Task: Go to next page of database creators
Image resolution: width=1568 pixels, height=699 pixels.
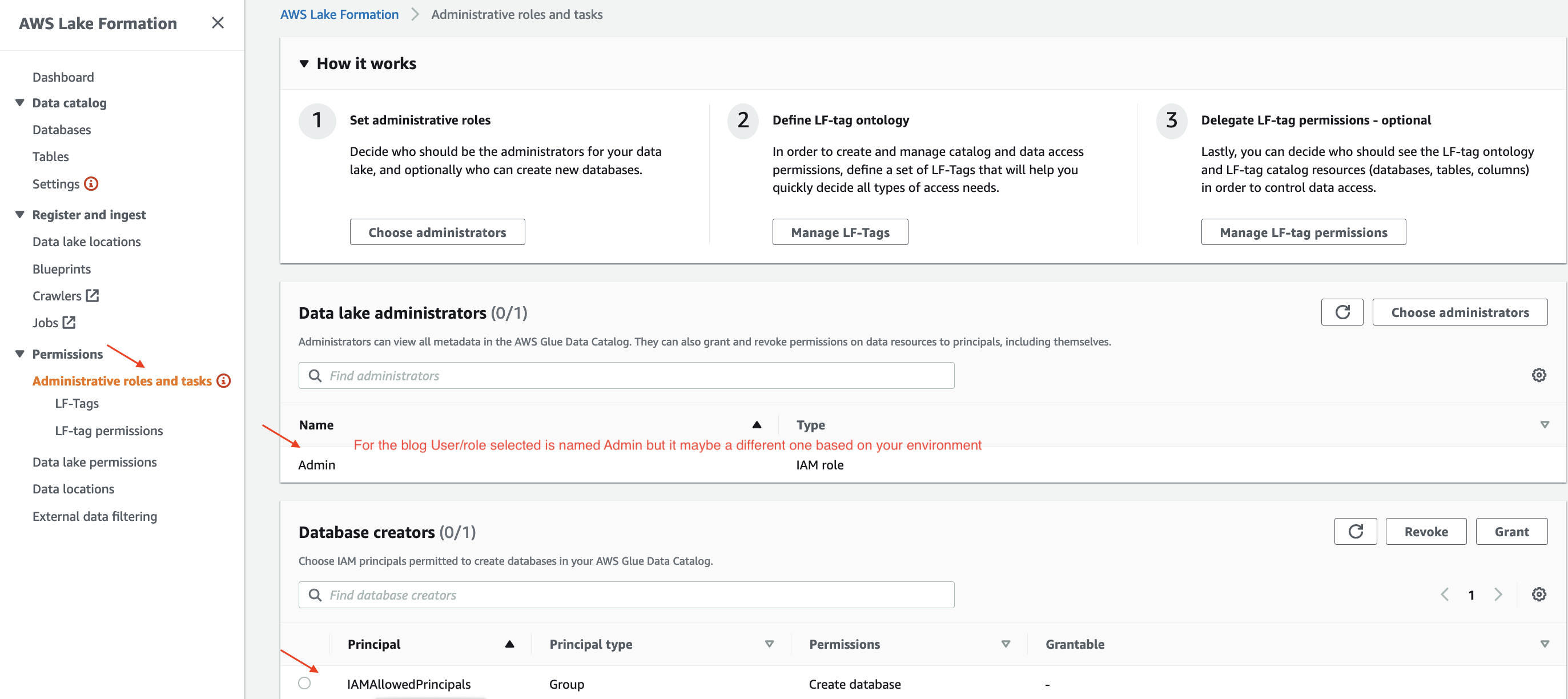Action: click(x=1498, y=594)
